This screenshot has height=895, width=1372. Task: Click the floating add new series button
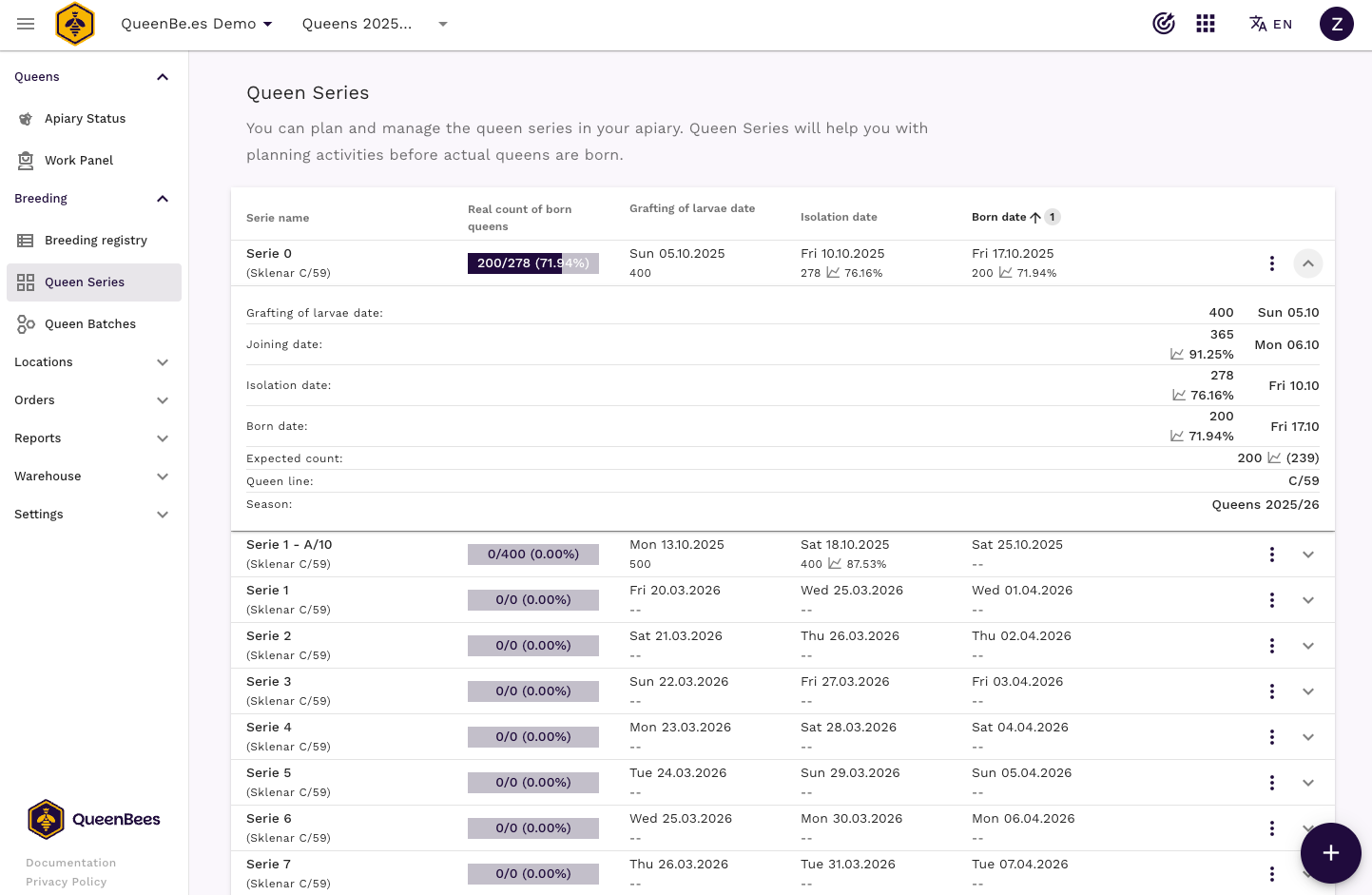(1330, 853)
